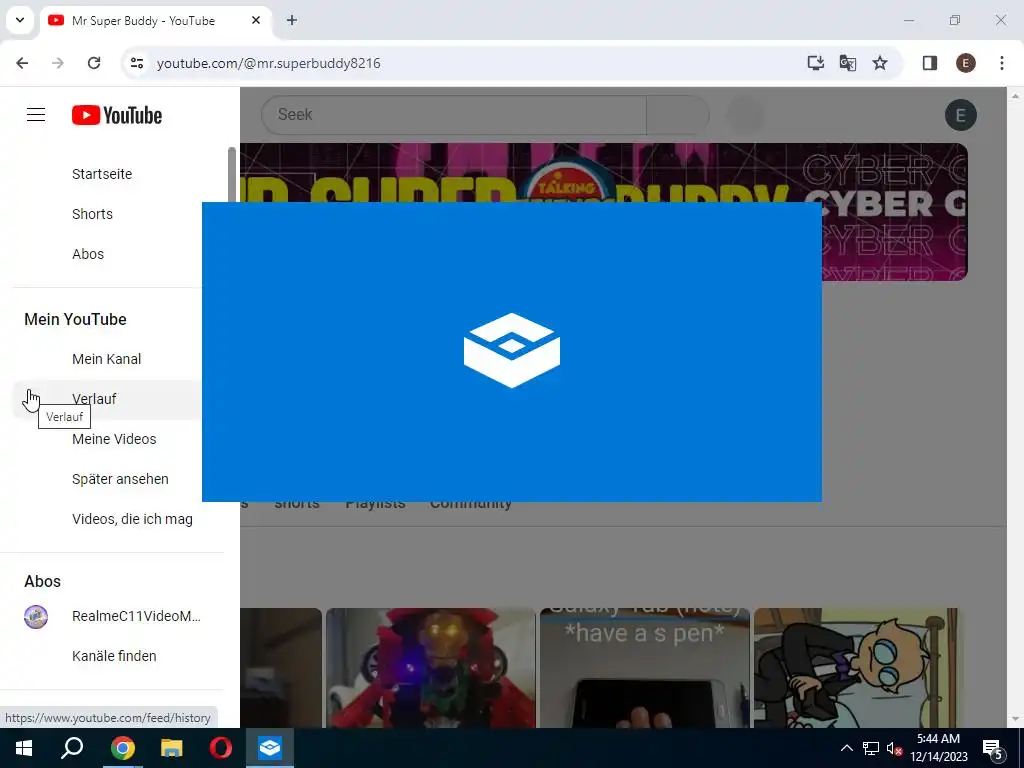This screenshot has height=768, width=1024.
Task: Click the address bar URL
Action: point(268,63)
